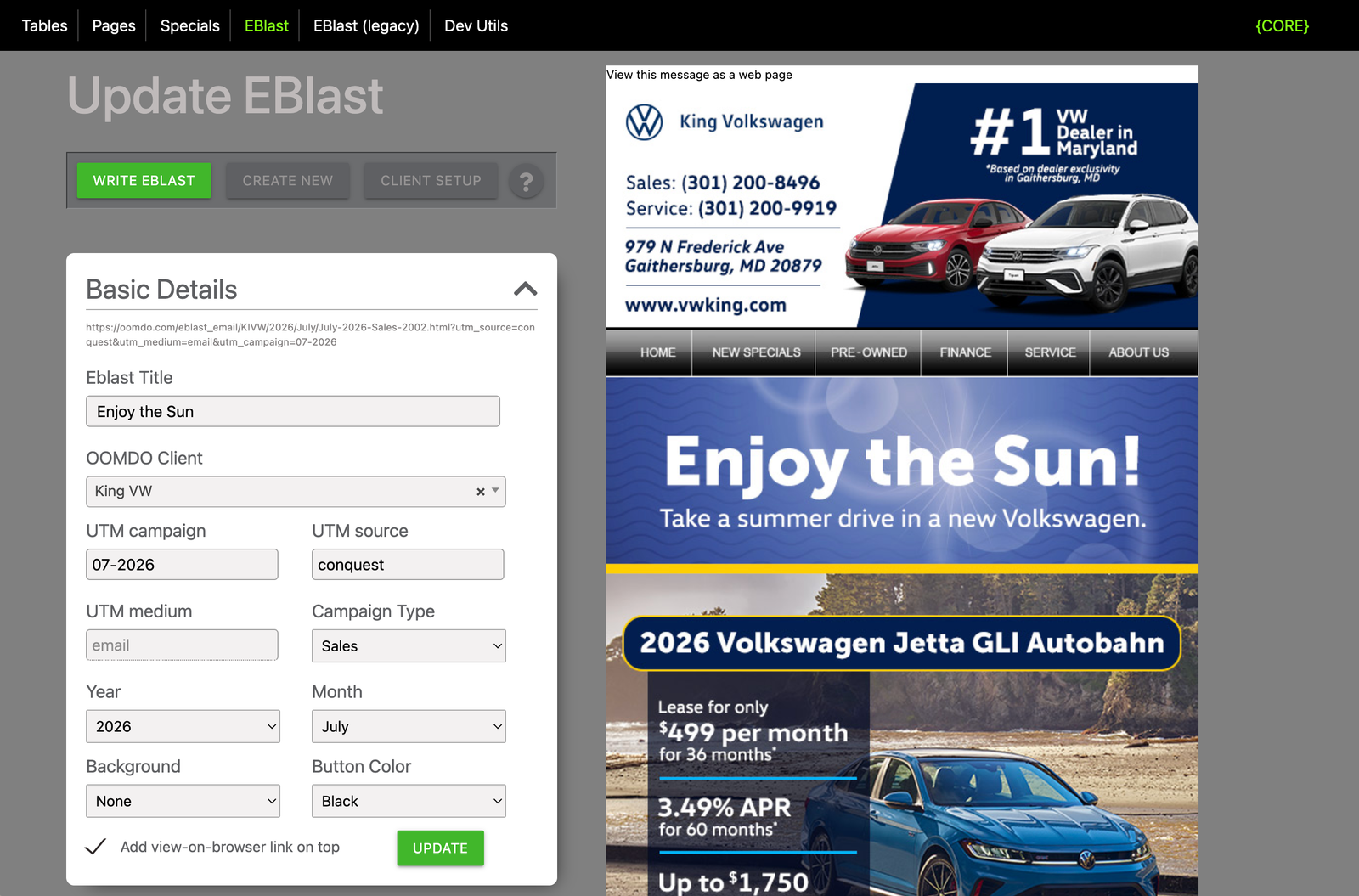Click the Create New button
Image resolution: width=1359 pixels, height=896 pixels.
pyautogui.click(x=288, y=181)
